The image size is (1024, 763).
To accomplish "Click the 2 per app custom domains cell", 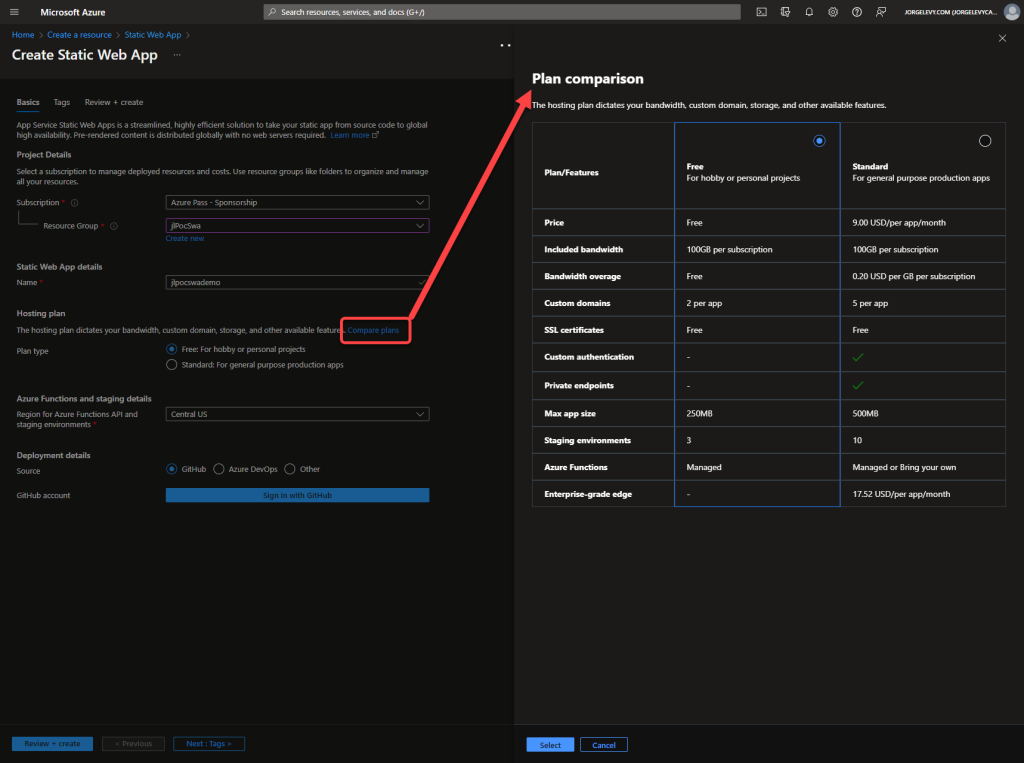I will click(x=757, y=303).
